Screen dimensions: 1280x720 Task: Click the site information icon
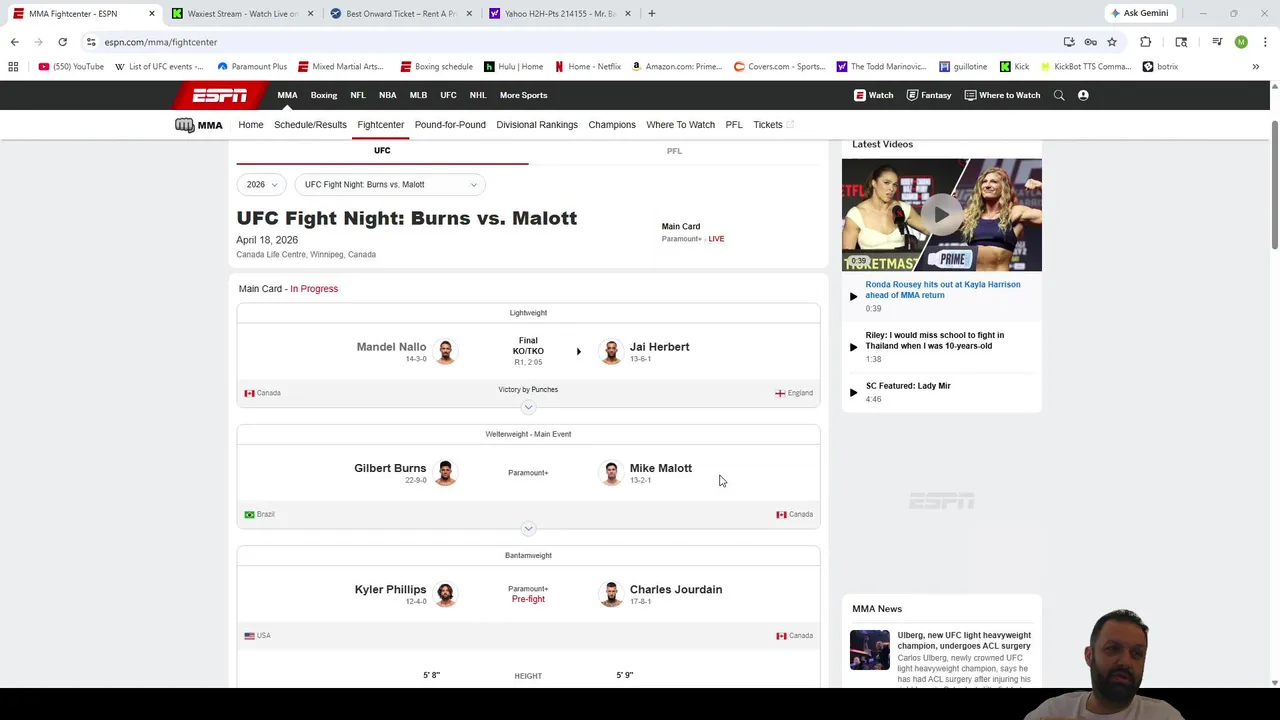point(91,42)
